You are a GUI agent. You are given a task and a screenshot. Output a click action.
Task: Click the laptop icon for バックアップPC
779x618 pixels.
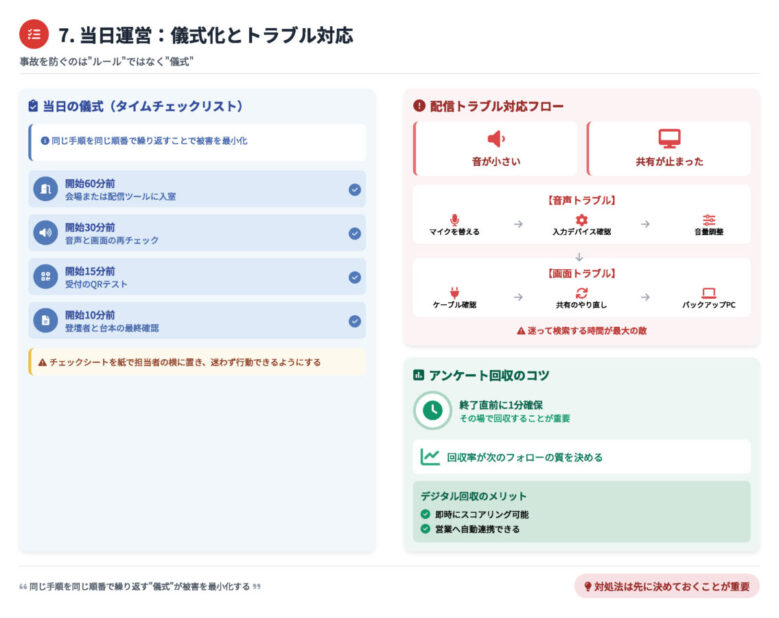pos(708,293)
